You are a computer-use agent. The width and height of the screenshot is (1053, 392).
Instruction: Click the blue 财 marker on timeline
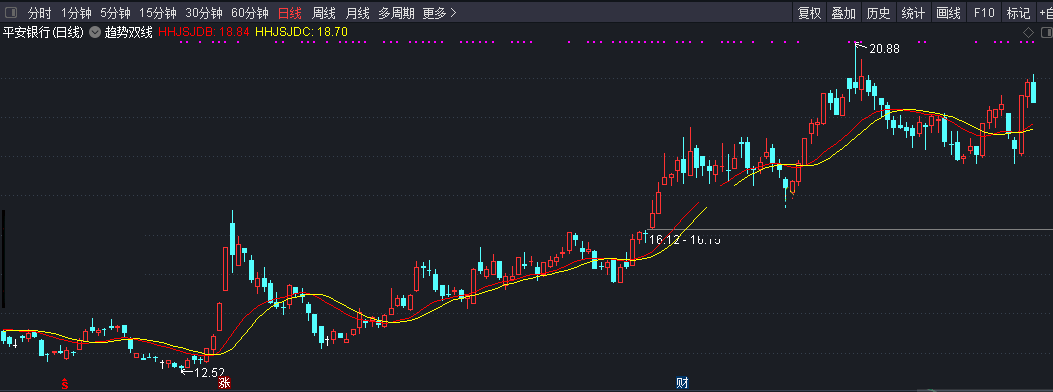point(682,383)
